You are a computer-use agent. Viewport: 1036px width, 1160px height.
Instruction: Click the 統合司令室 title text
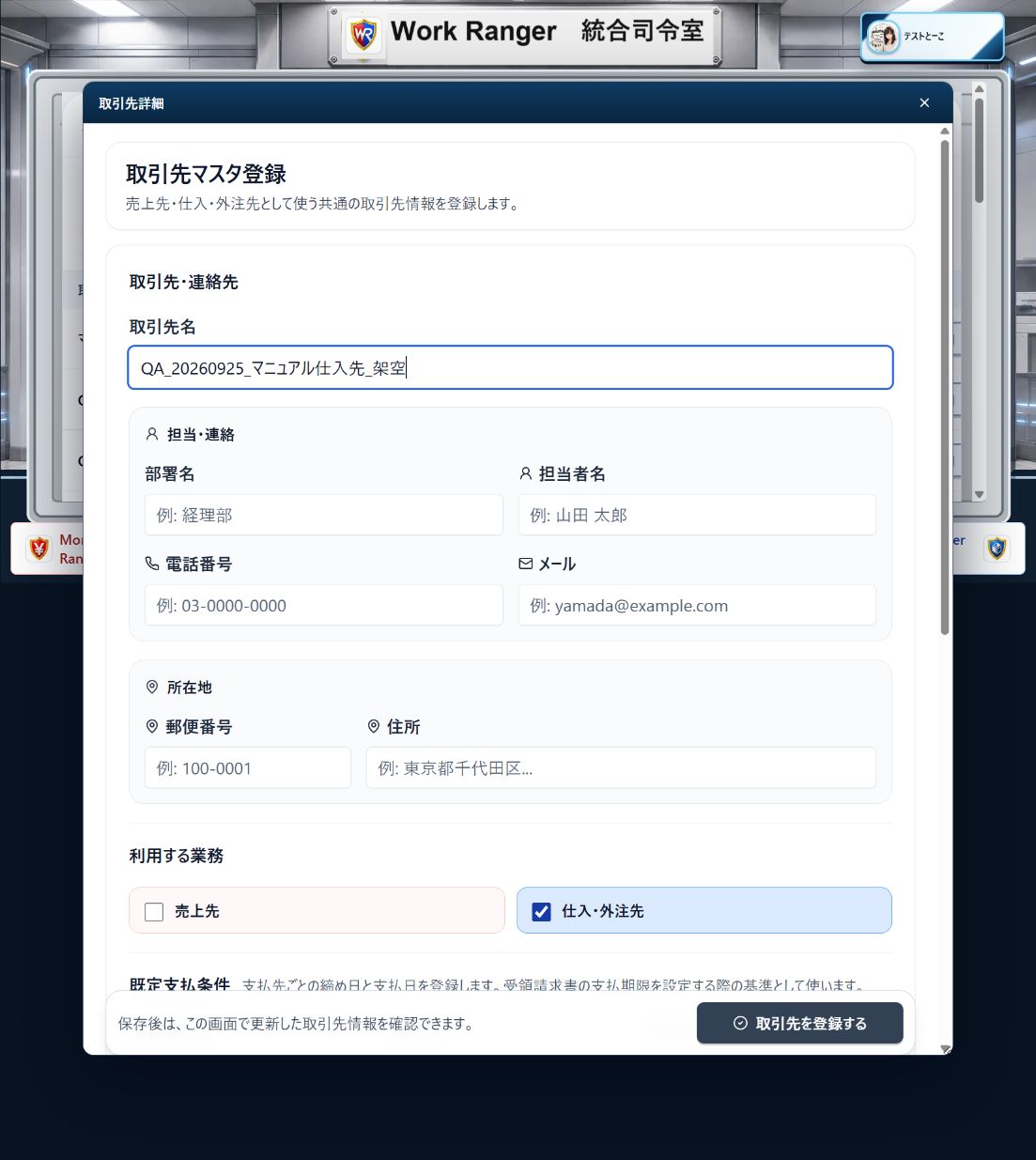[x=642, y=31]
